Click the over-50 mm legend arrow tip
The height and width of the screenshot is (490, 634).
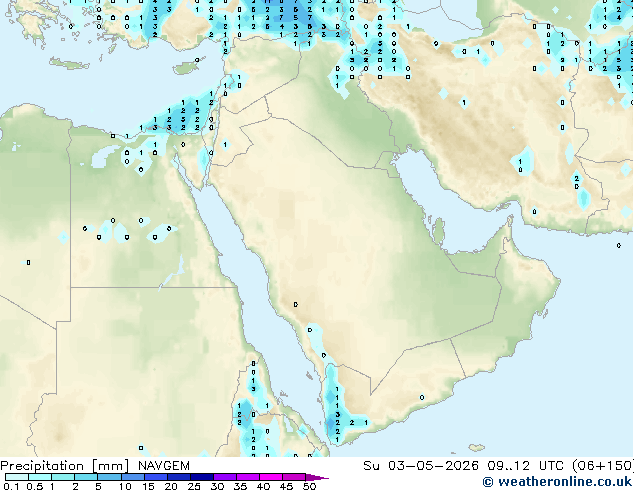(317, 477)
